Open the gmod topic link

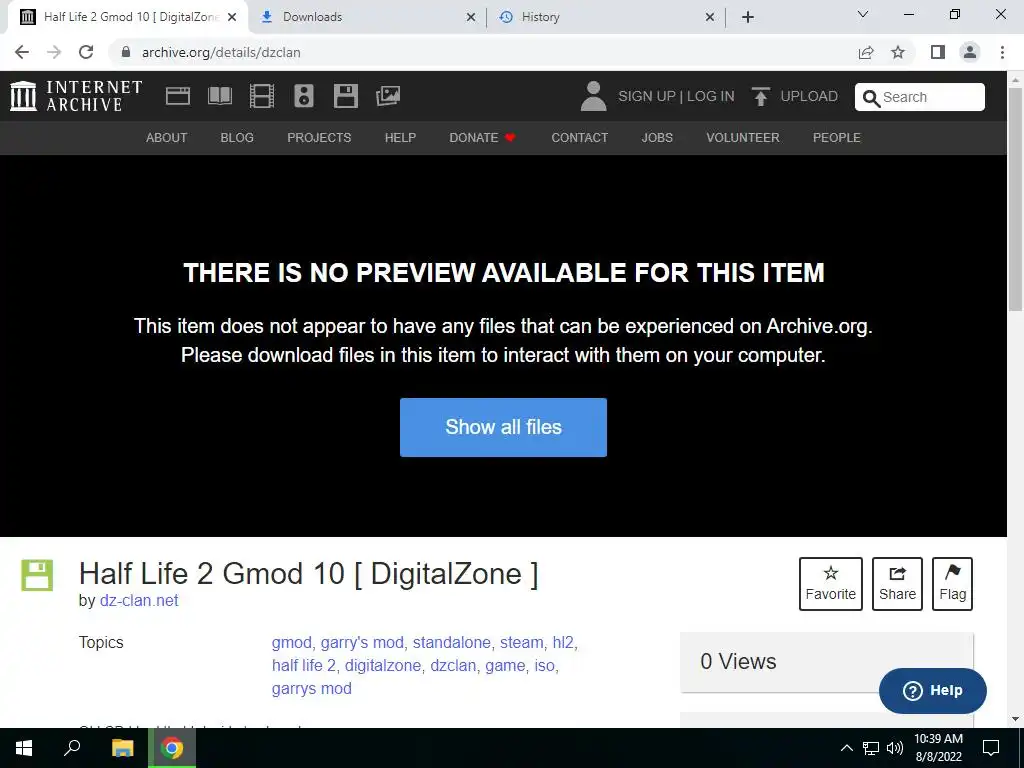[x=291, y=643]
